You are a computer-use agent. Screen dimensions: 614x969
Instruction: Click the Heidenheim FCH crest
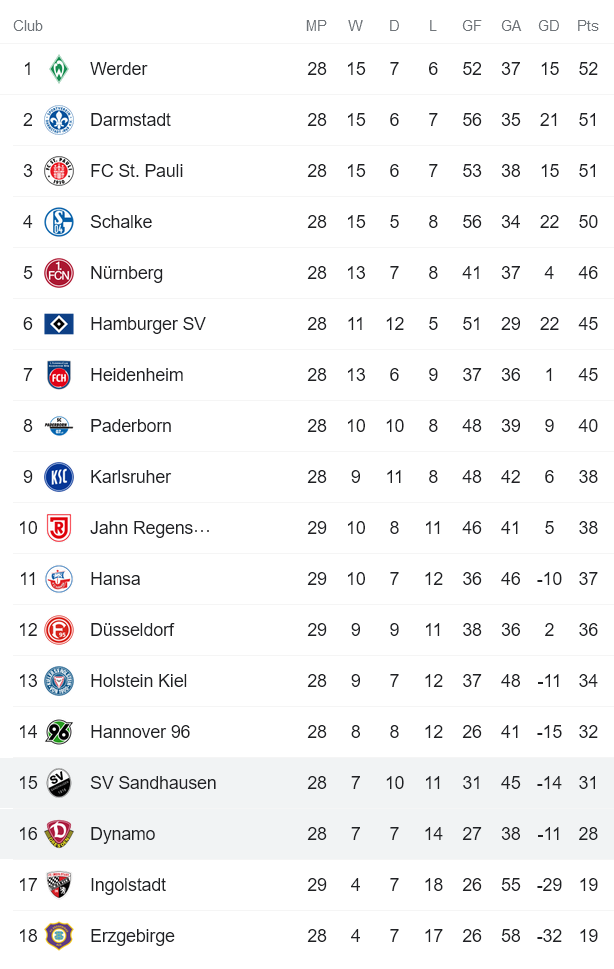click(x=59, y=375)
